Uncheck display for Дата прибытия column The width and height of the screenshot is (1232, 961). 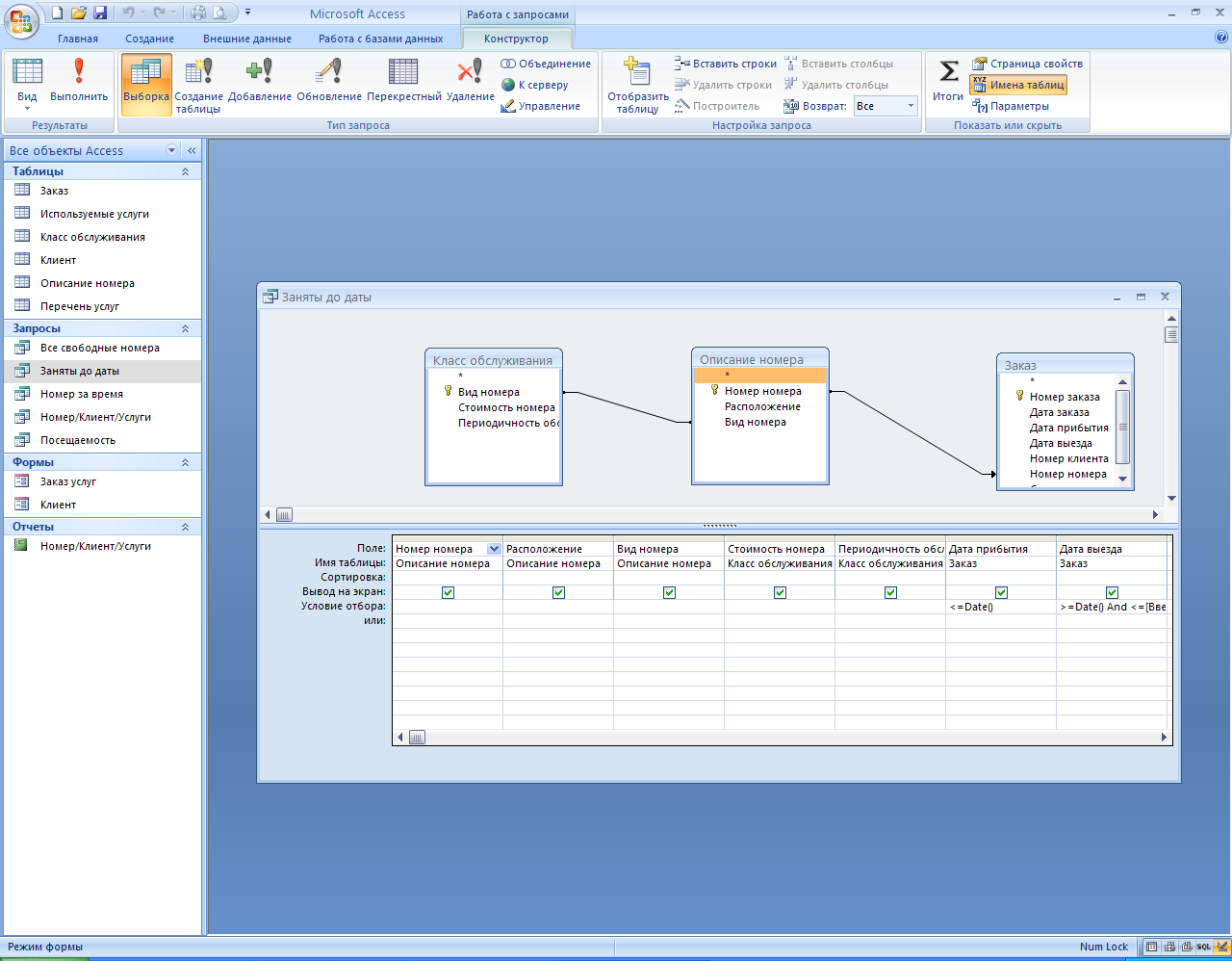point(1001,592)
